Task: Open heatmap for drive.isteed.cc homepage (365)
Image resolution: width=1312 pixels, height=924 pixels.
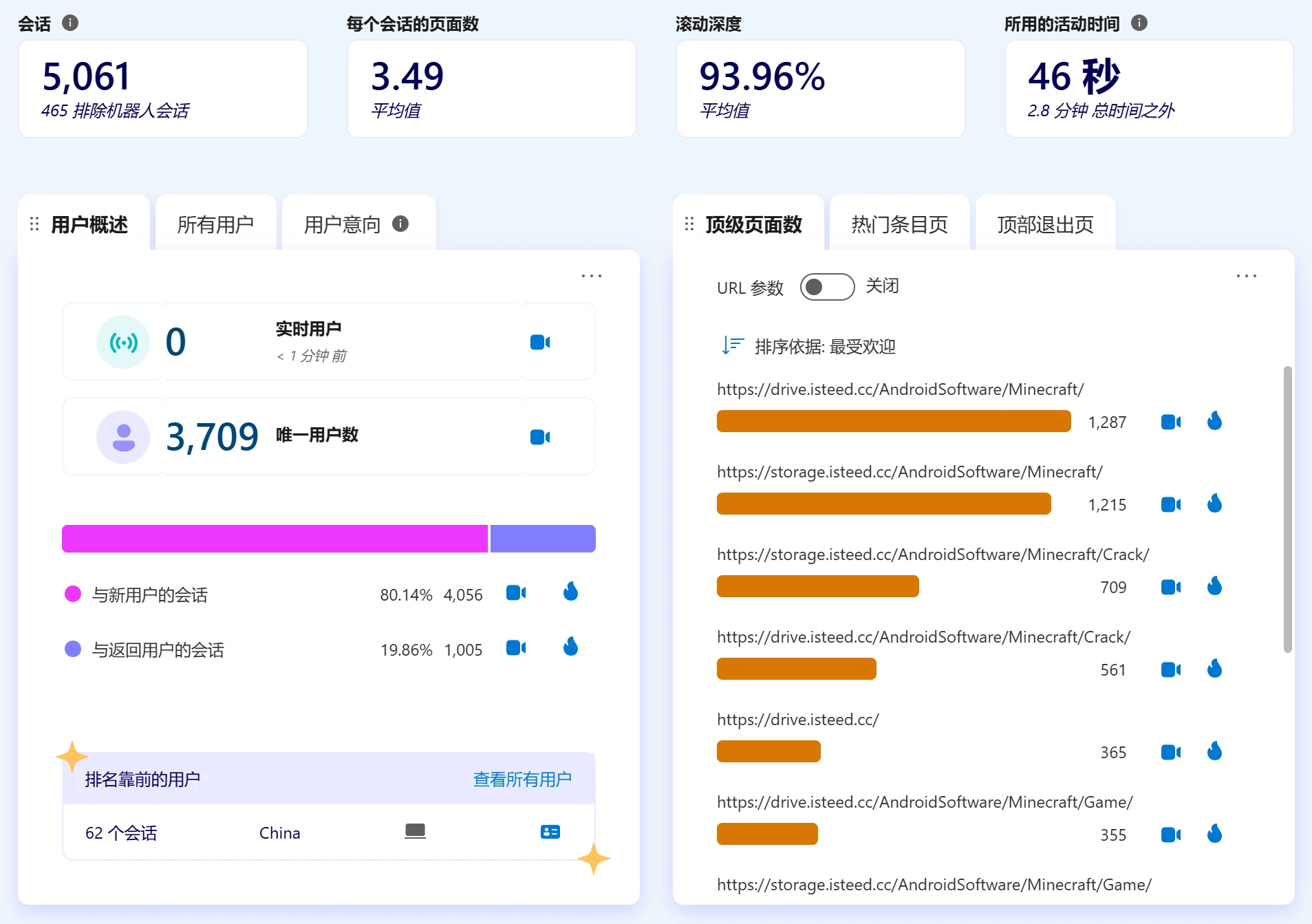Action: (x=1214, y=751)
